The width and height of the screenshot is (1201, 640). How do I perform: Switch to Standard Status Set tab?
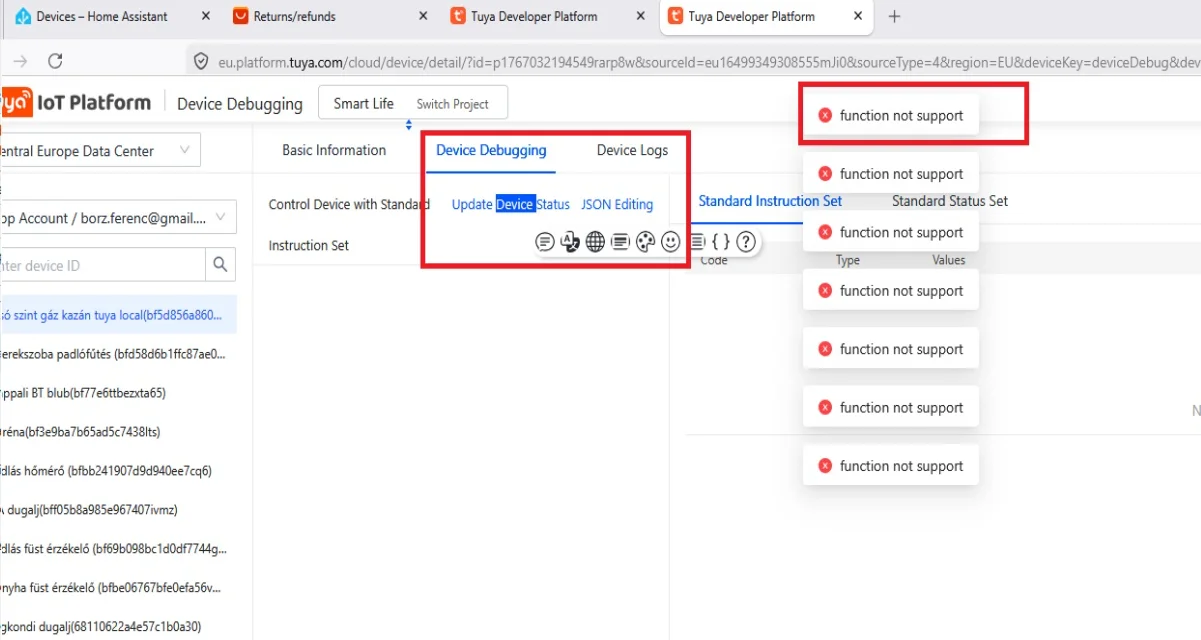pyautogui.click(x=950, y=201)
